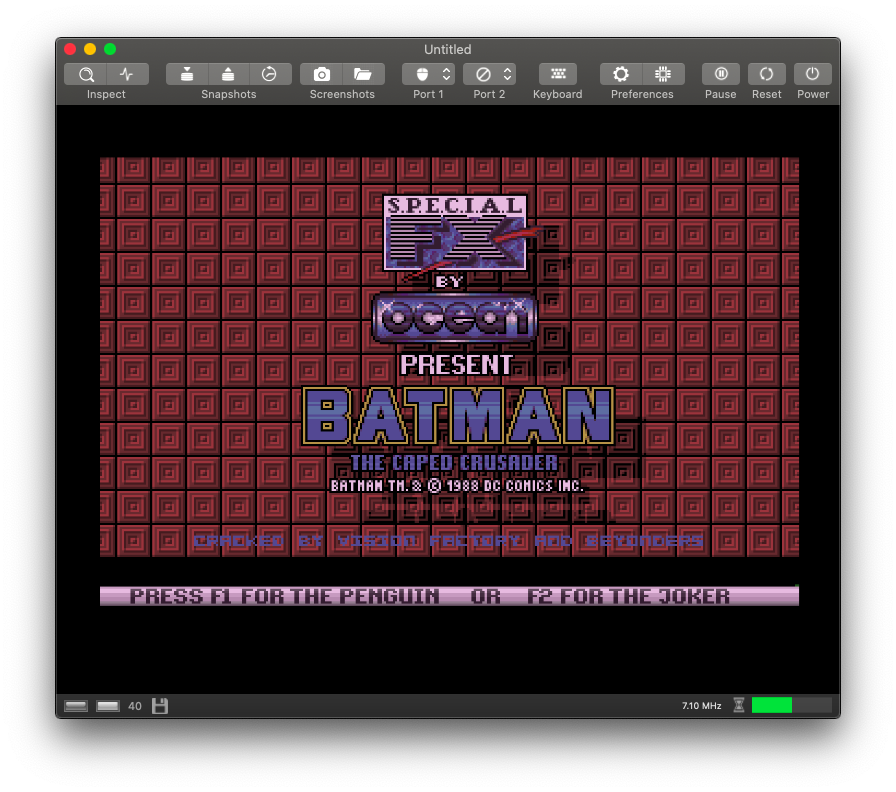Image resolution: width=896 pixels, height=792 pixels.
Task: Open Preferences with the gear icon
Action: (621, 74)
